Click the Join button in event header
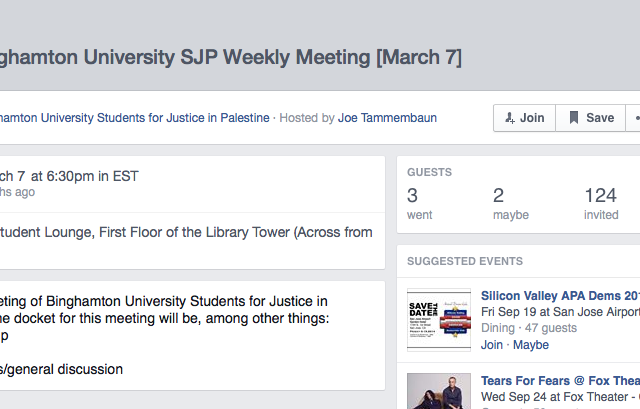This screenshot has width=640, height=409. 524,118
